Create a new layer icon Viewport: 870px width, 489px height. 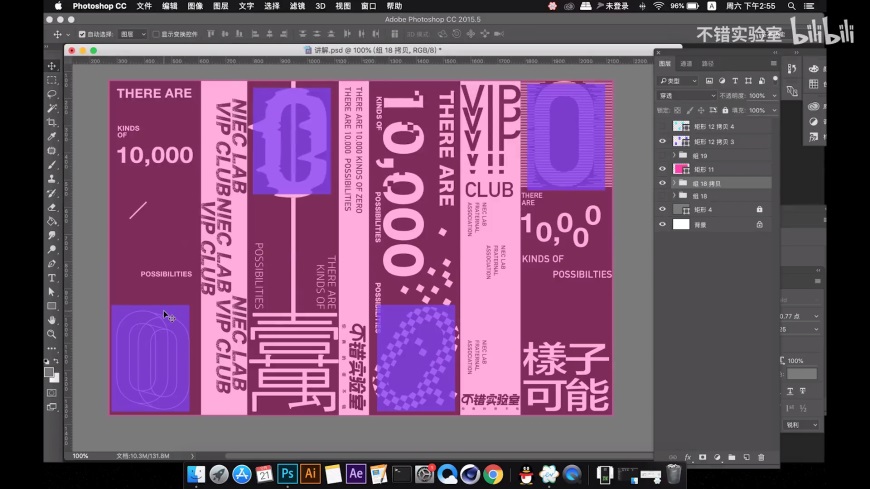746,457
